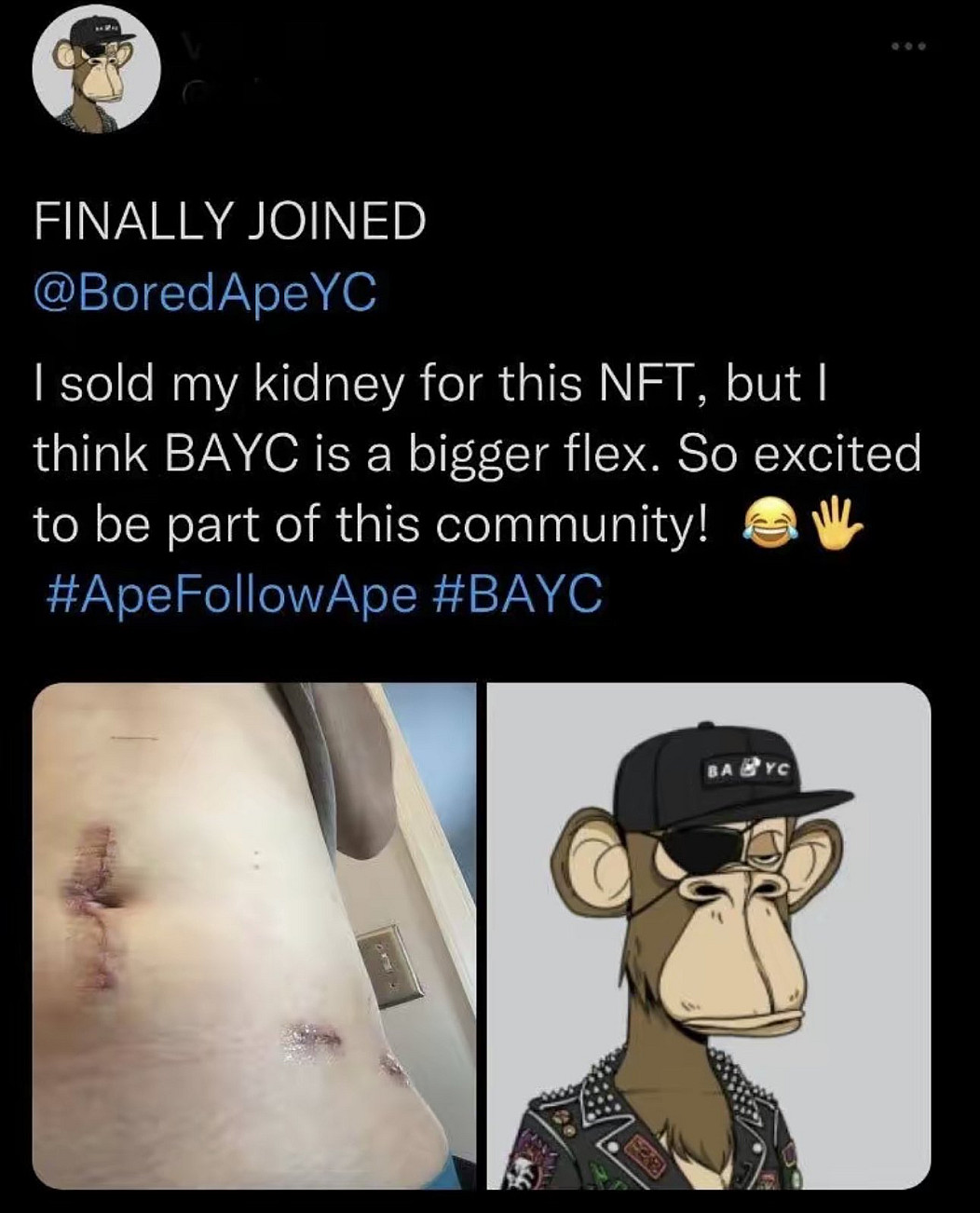The image size is (980, 1213).
Task: Open the #BAYC hashtag link
Action: pyautogui.click(x=518, y=593)
